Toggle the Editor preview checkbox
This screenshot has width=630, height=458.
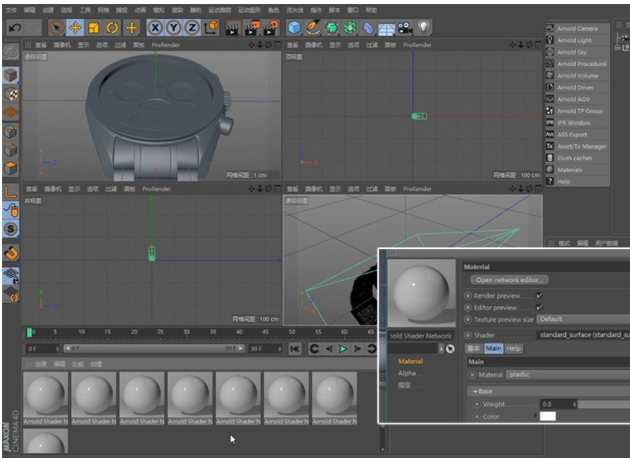pyautogui.click(x=540, y=307)
